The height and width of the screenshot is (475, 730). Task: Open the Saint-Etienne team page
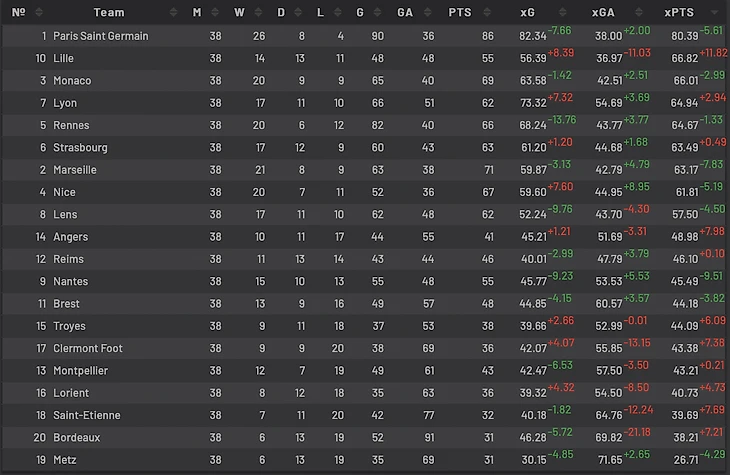[86, 415]
